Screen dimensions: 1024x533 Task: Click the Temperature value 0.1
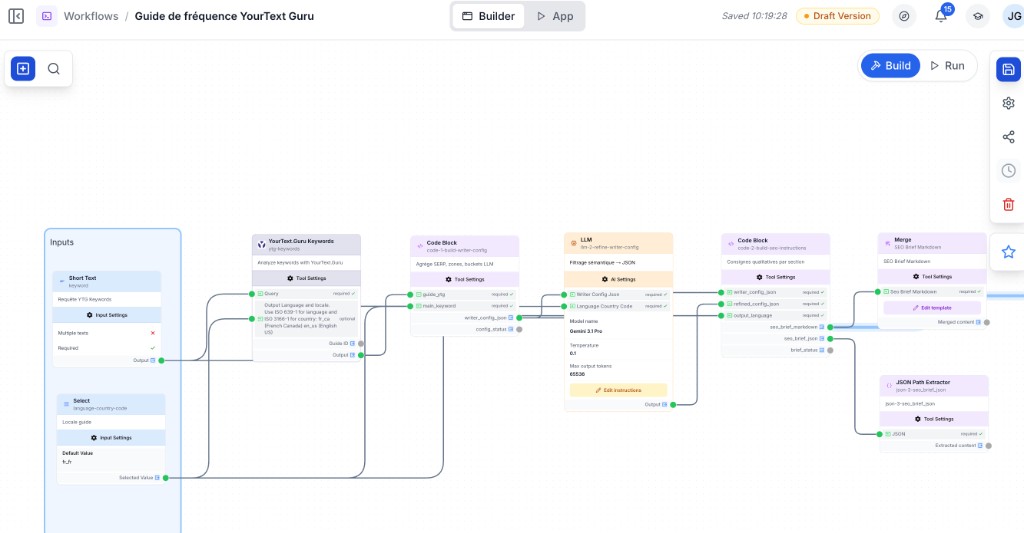pos(573,353)
